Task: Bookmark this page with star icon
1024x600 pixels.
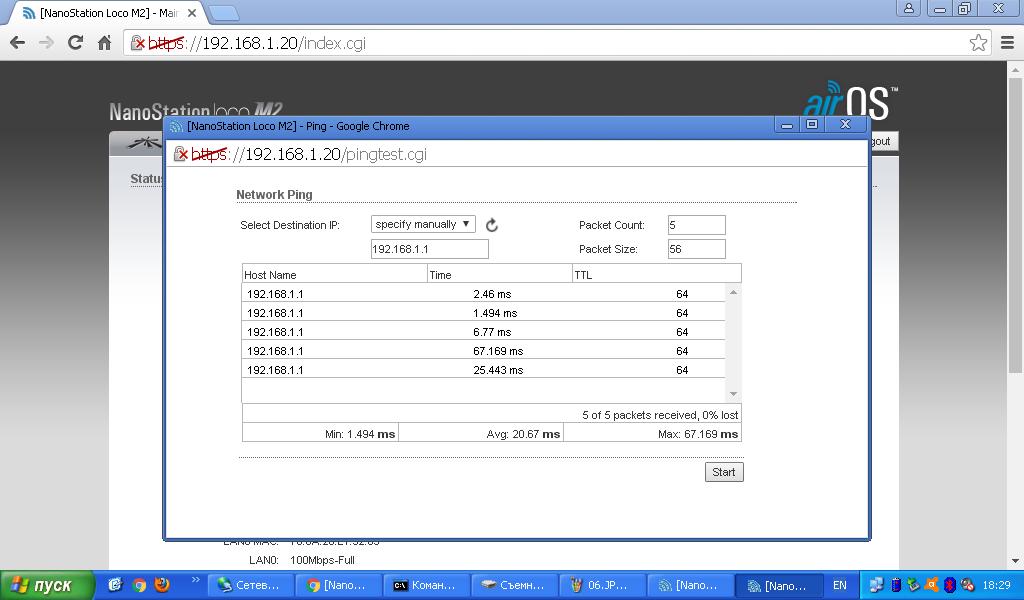Action: point(978,43)
